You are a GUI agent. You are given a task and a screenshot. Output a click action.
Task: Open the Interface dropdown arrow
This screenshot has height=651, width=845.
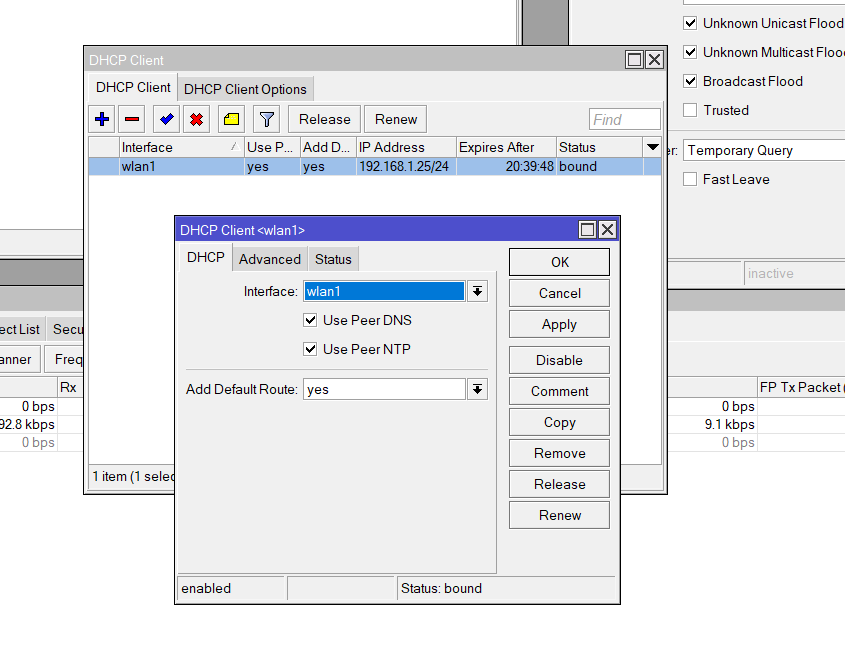pos(477,292)
